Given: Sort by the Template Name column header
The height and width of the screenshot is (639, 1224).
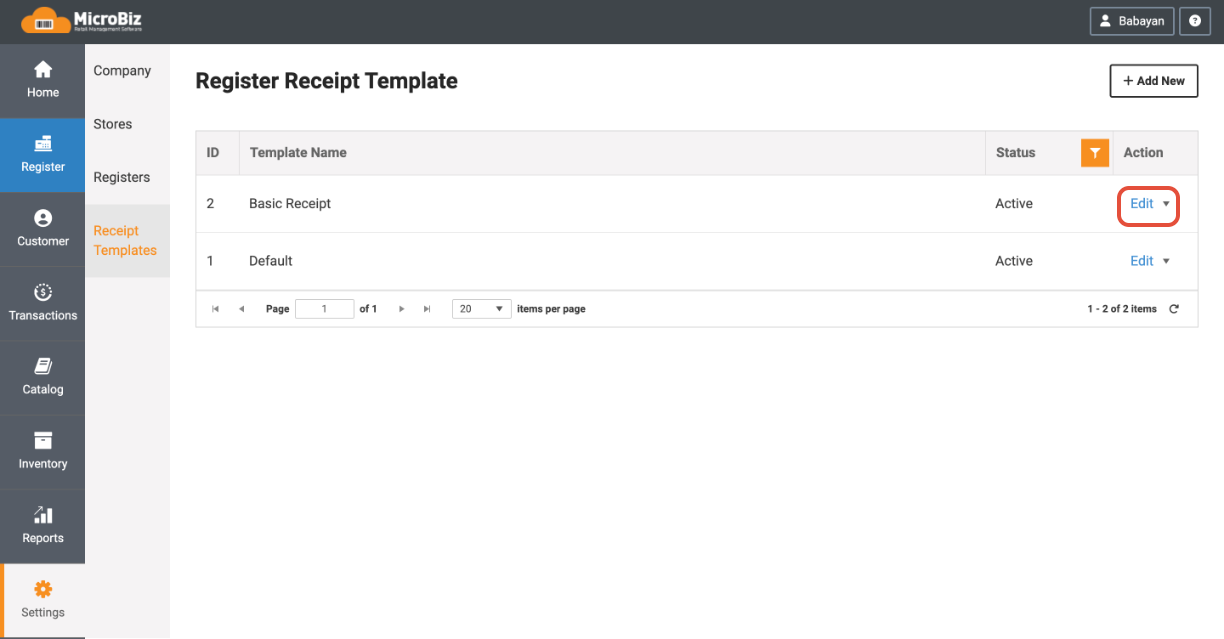Looking at the screenshot, I should 298,153.
